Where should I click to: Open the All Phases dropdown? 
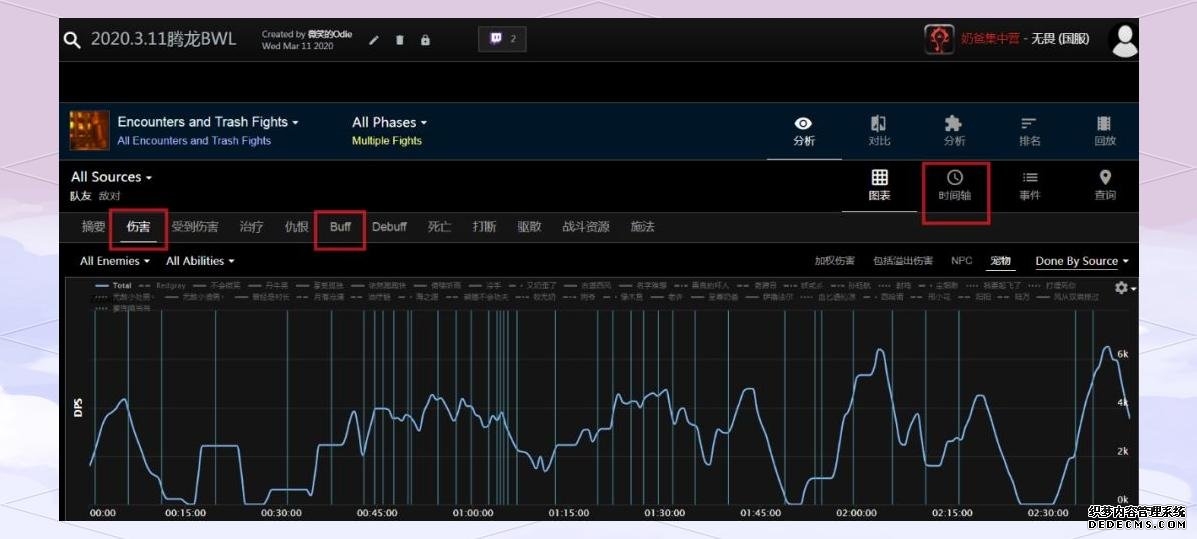pos(389,122)
